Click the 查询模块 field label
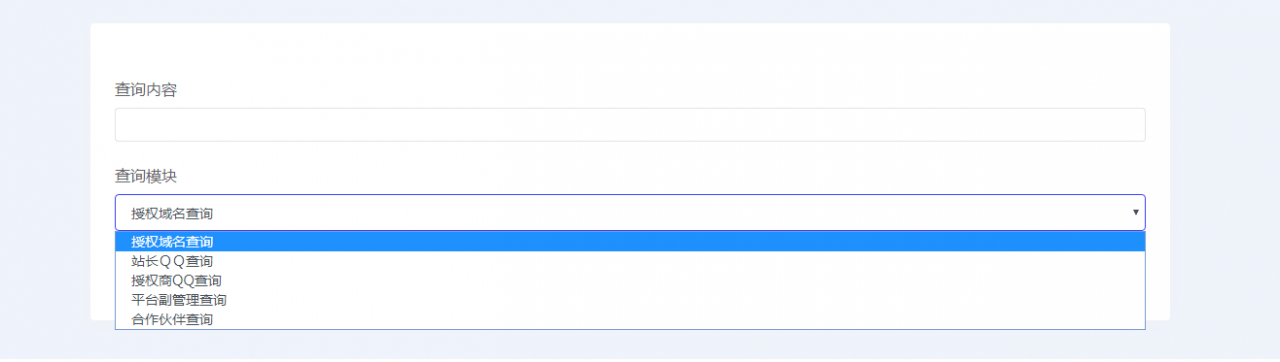1280x362 pixels. coord(146,176)
